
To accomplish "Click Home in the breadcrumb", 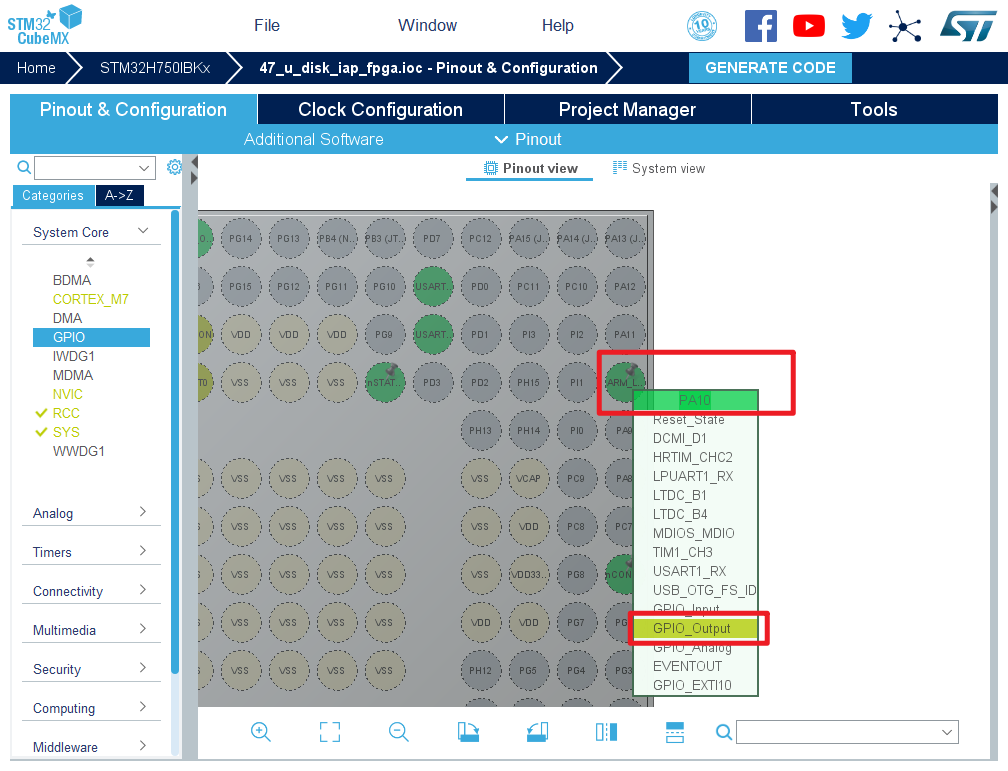I will pos(36,68).
